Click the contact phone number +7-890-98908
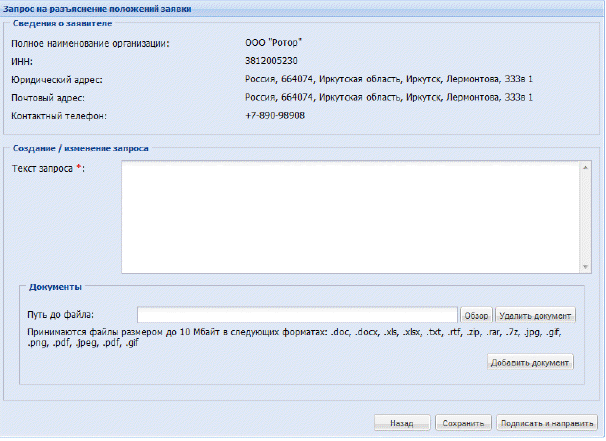Image resolution: width=606 pixels, height=441 pixels. 275,115
